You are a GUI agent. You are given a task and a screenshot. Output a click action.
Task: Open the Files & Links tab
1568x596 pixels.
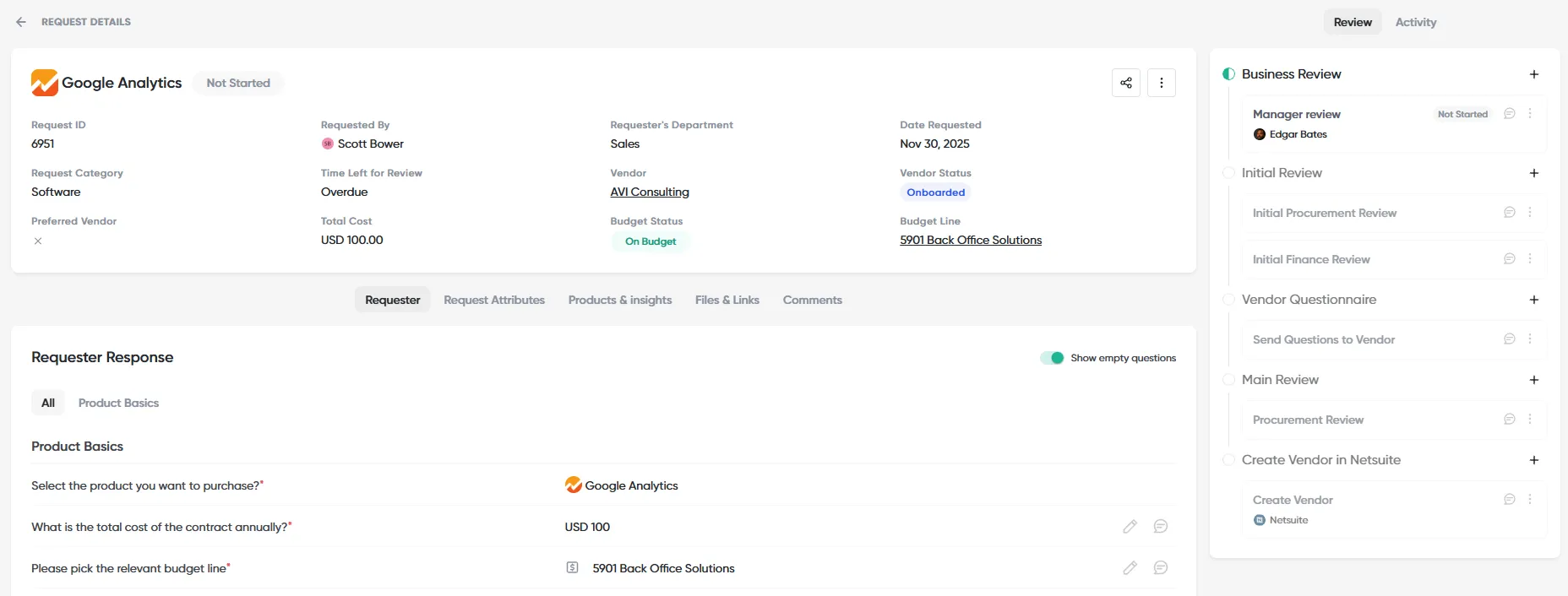727,300
